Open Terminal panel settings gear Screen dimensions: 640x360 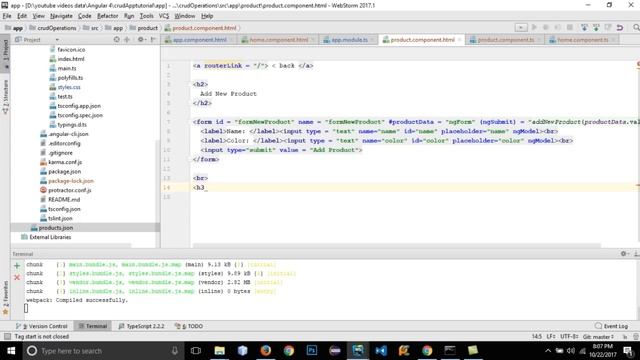(624, 253)
